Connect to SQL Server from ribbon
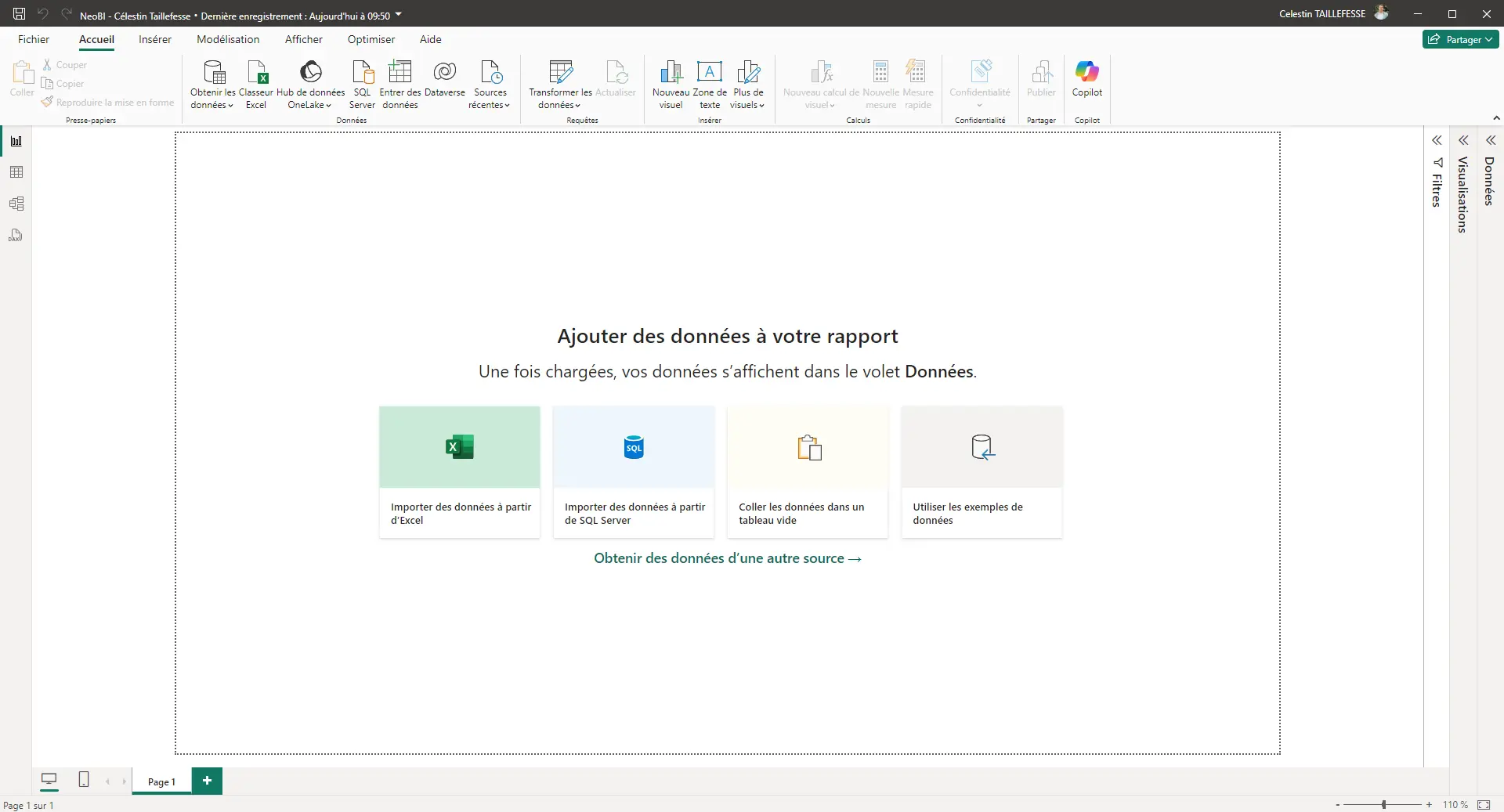The width and height of the screenshot is (1504, 812). pos(362,85)
